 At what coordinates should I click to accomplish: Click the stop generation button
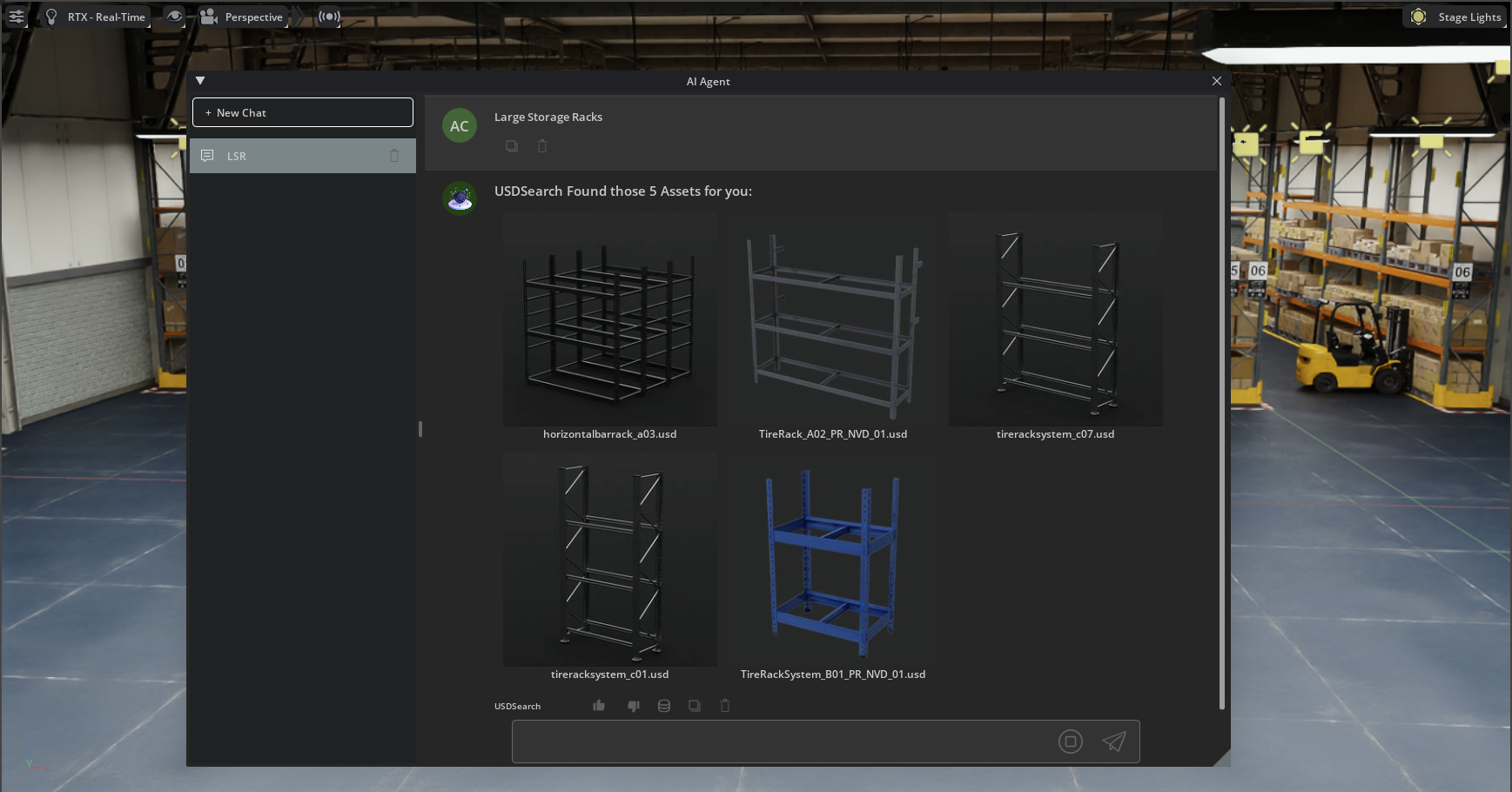1071,742
